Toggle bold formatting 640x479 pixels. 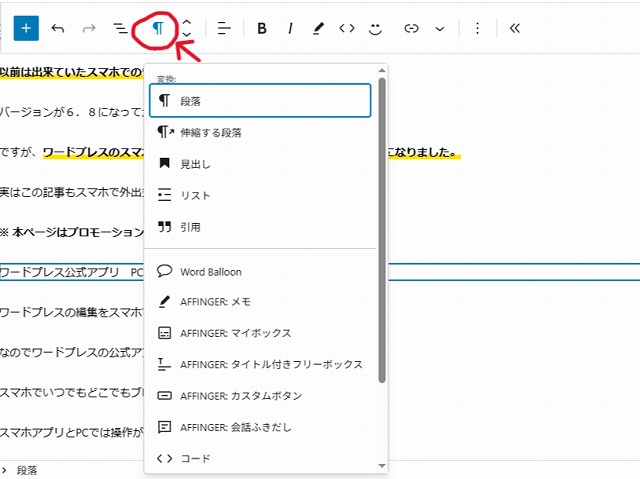(262, 29)
